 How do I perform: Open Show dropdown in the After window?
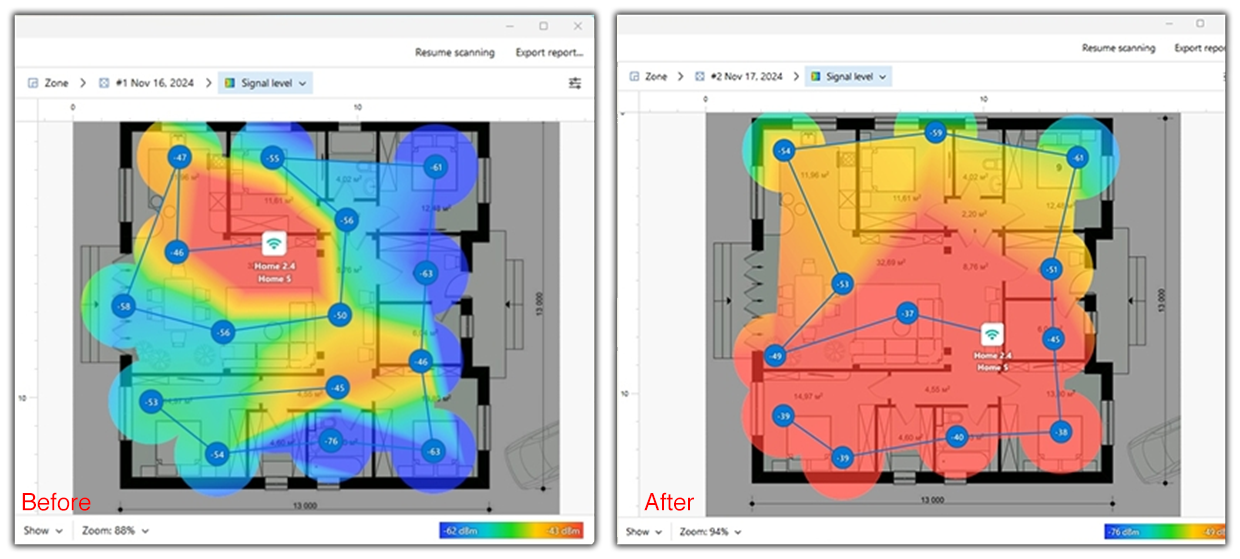pos(643,532)
